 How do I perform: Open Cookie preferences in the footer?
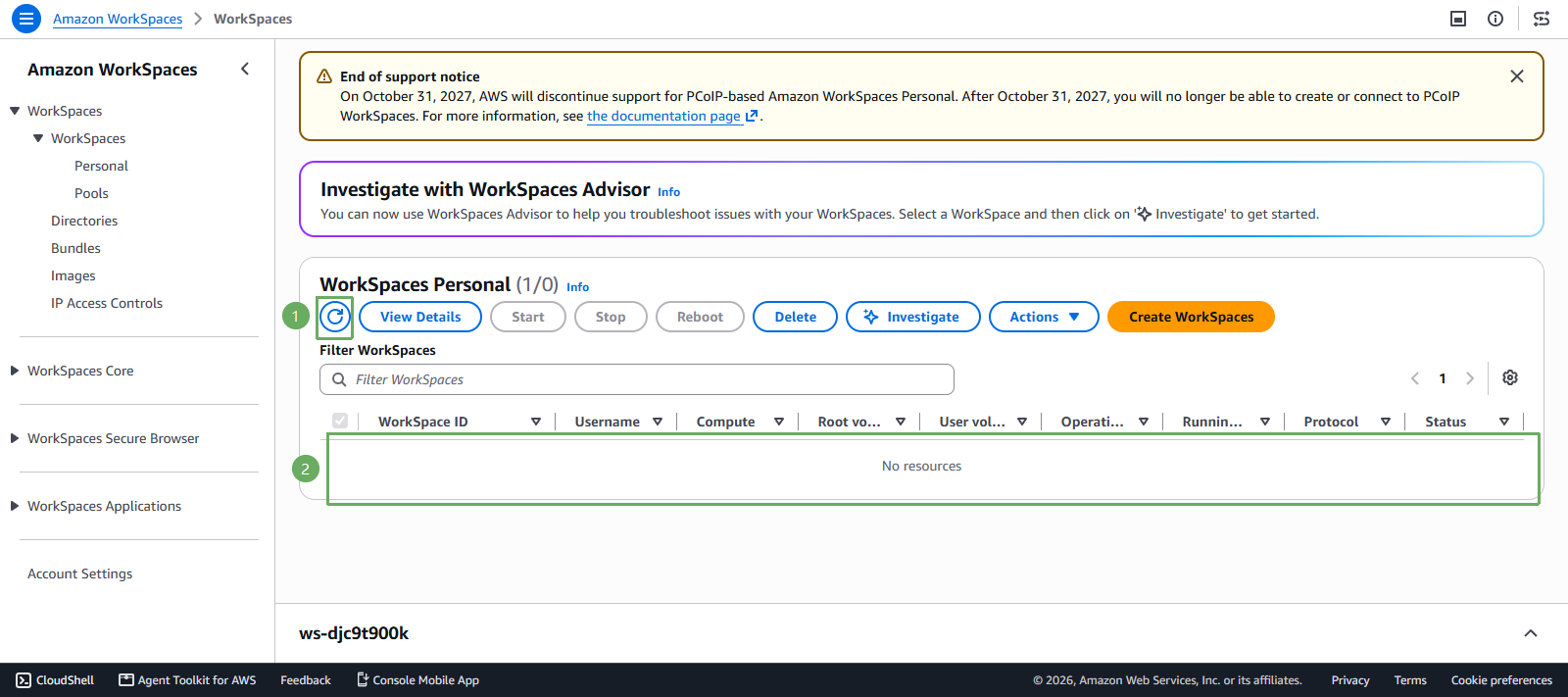[1501, 680]
